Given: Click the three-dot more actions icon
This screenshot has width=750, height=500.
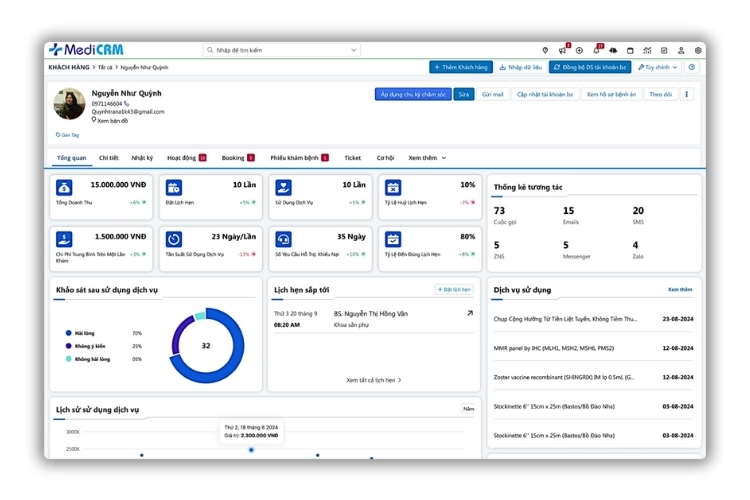Looking at the screenshot, I should click(686, 94).
